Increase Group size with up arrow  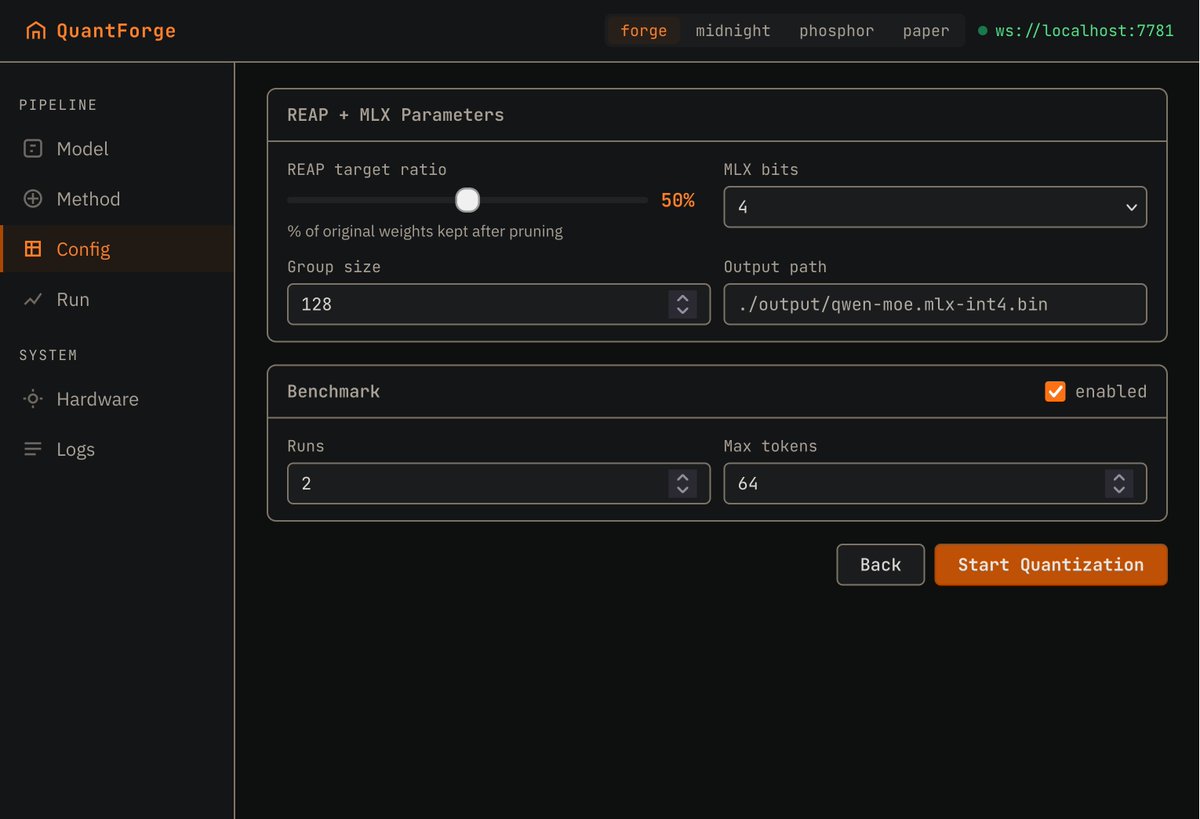pyautogui.click(x=682, y=297)
